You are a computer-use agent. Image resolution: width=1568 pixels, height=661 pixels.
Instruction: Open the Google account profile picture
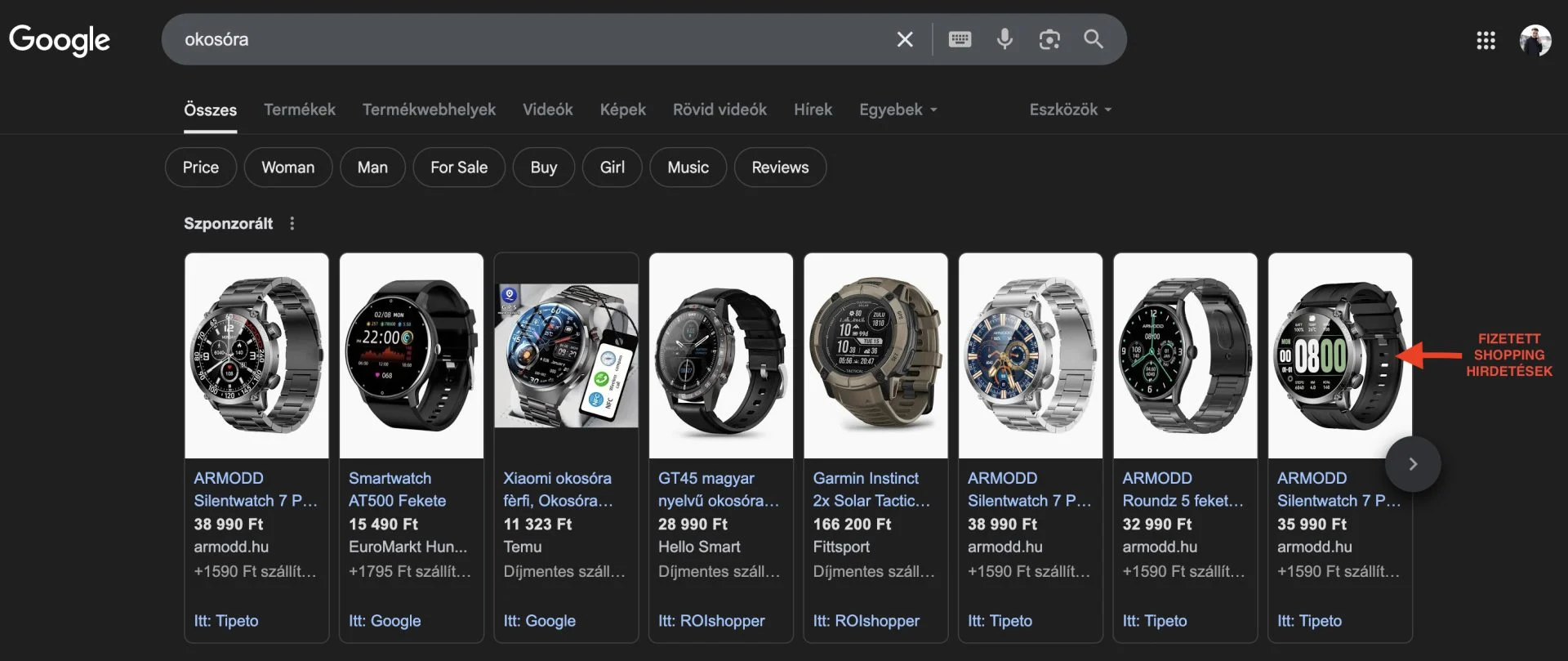pos(1535,40)
